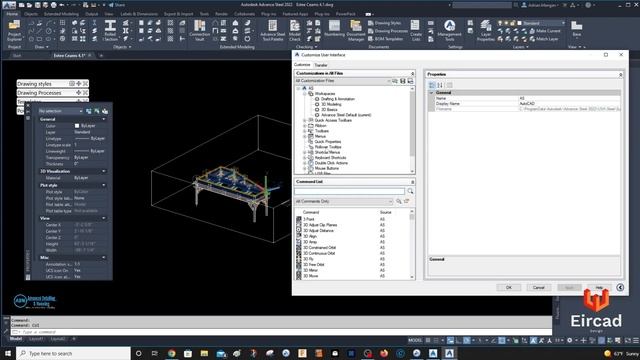
Task: Click the Share button in title bar
Action: [x=117, y=5]
